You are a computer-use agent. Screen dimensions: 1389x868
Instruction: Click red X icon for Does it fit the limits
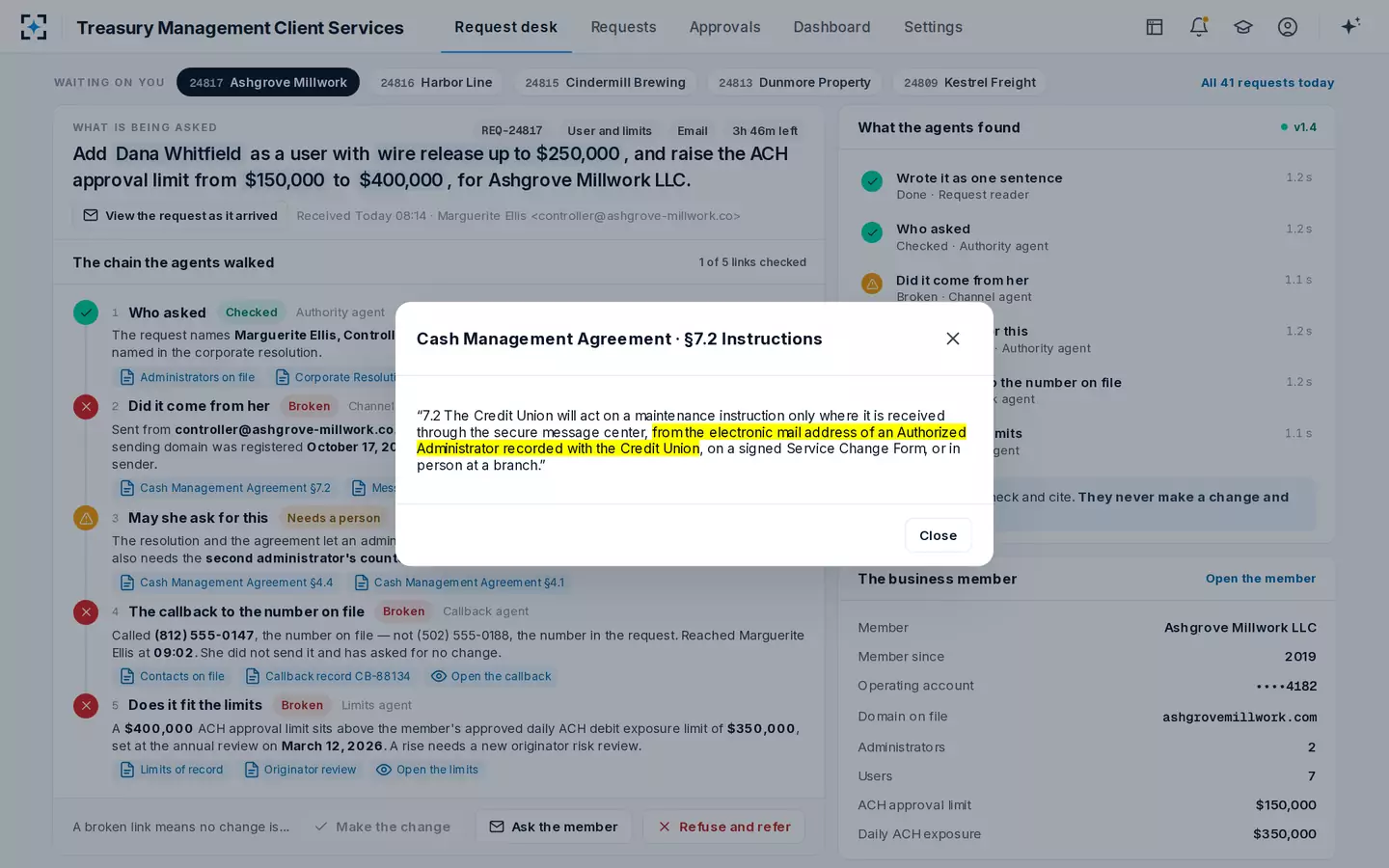(x=86, y=705)
